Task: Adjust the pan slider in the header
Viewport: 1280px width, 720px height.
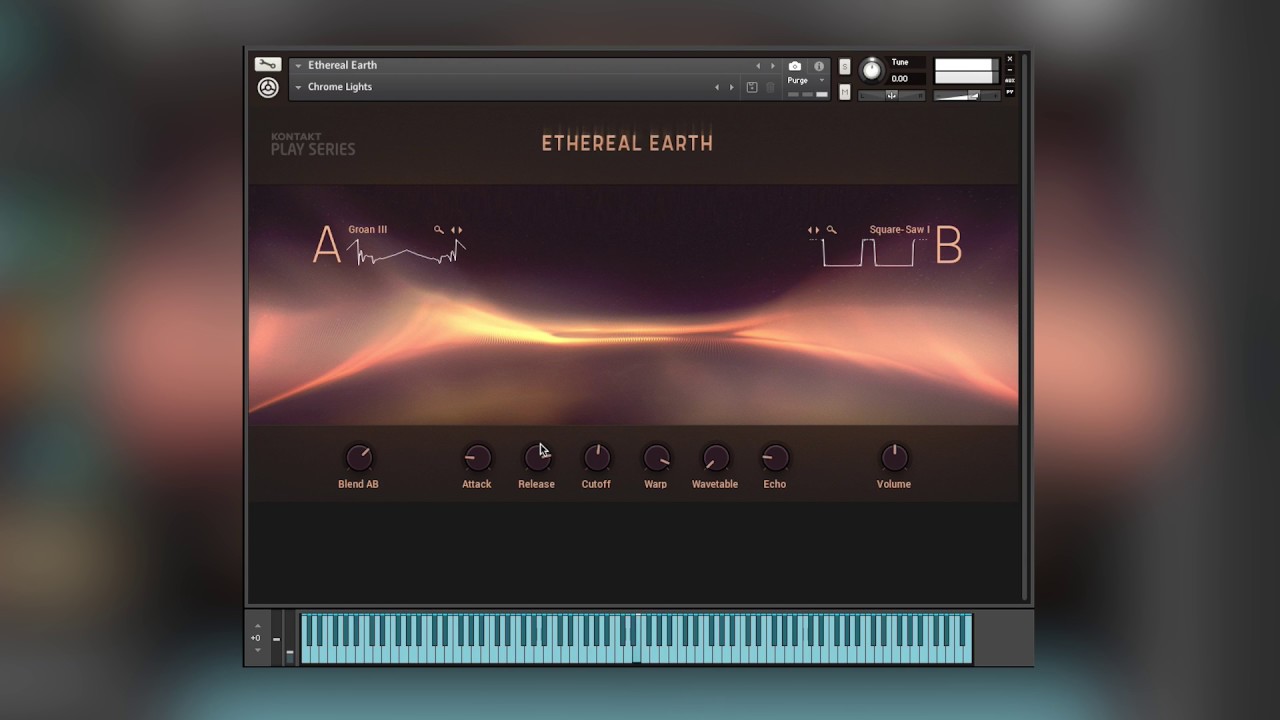Action: 892,95
